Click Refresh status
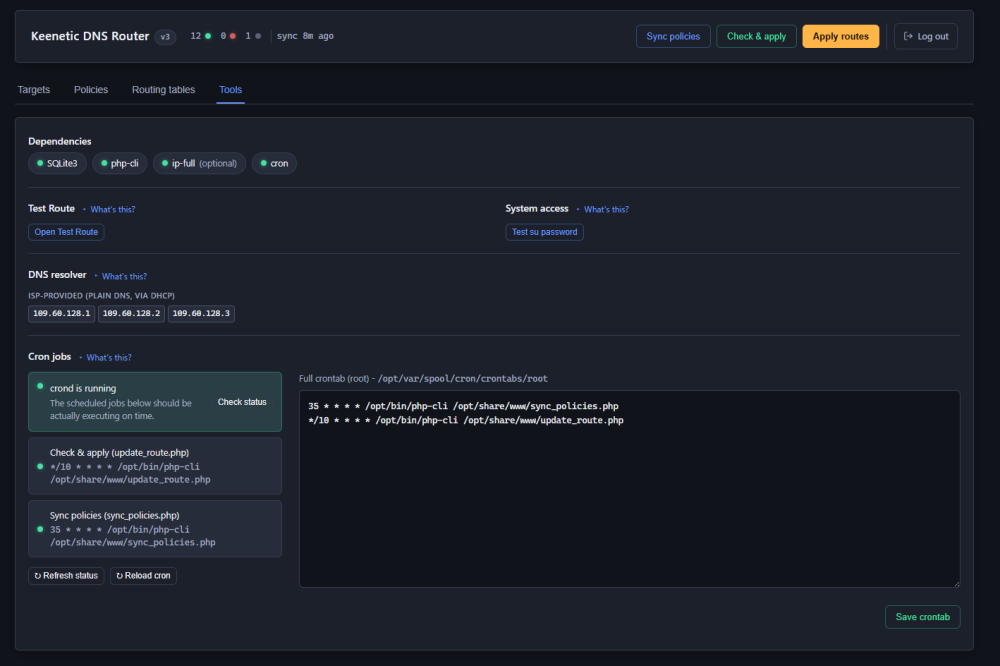Screen dimensions: 1000x666 (x=66, y=575)
